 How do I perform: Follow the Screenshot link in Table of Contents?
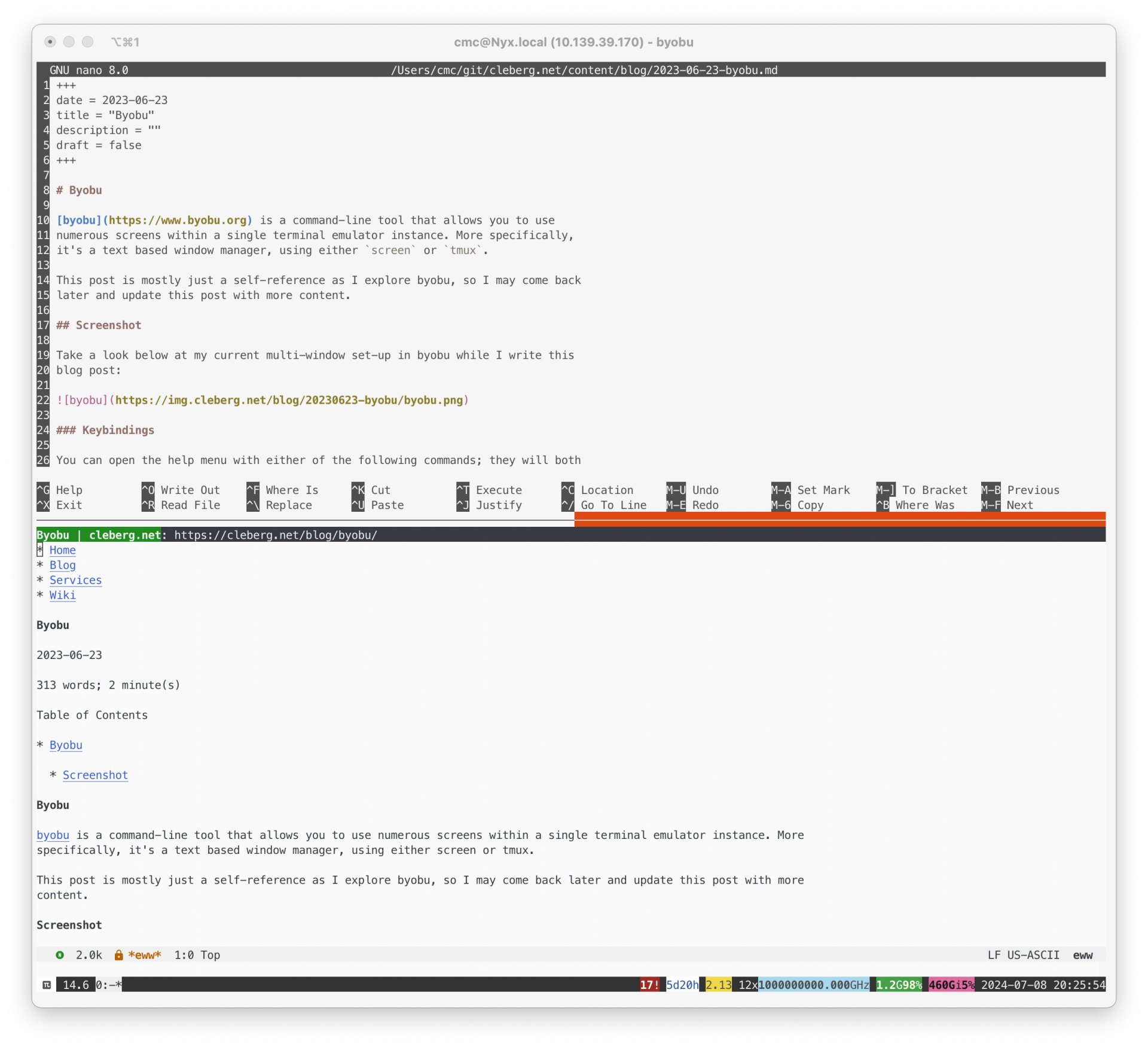pyautogui.click(x=94, y=775)
